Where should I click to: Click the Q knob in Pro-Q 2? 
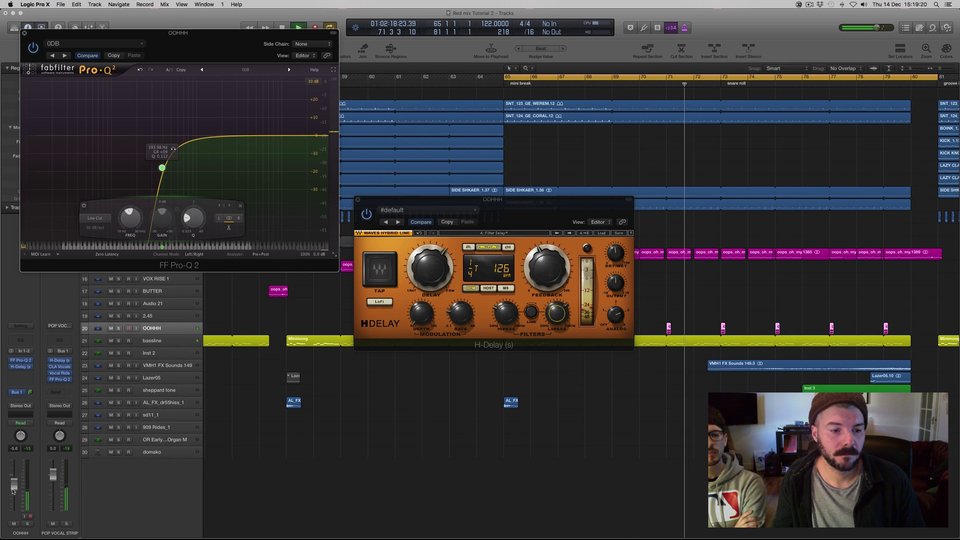pyautogui.click(x=193, y=217)
